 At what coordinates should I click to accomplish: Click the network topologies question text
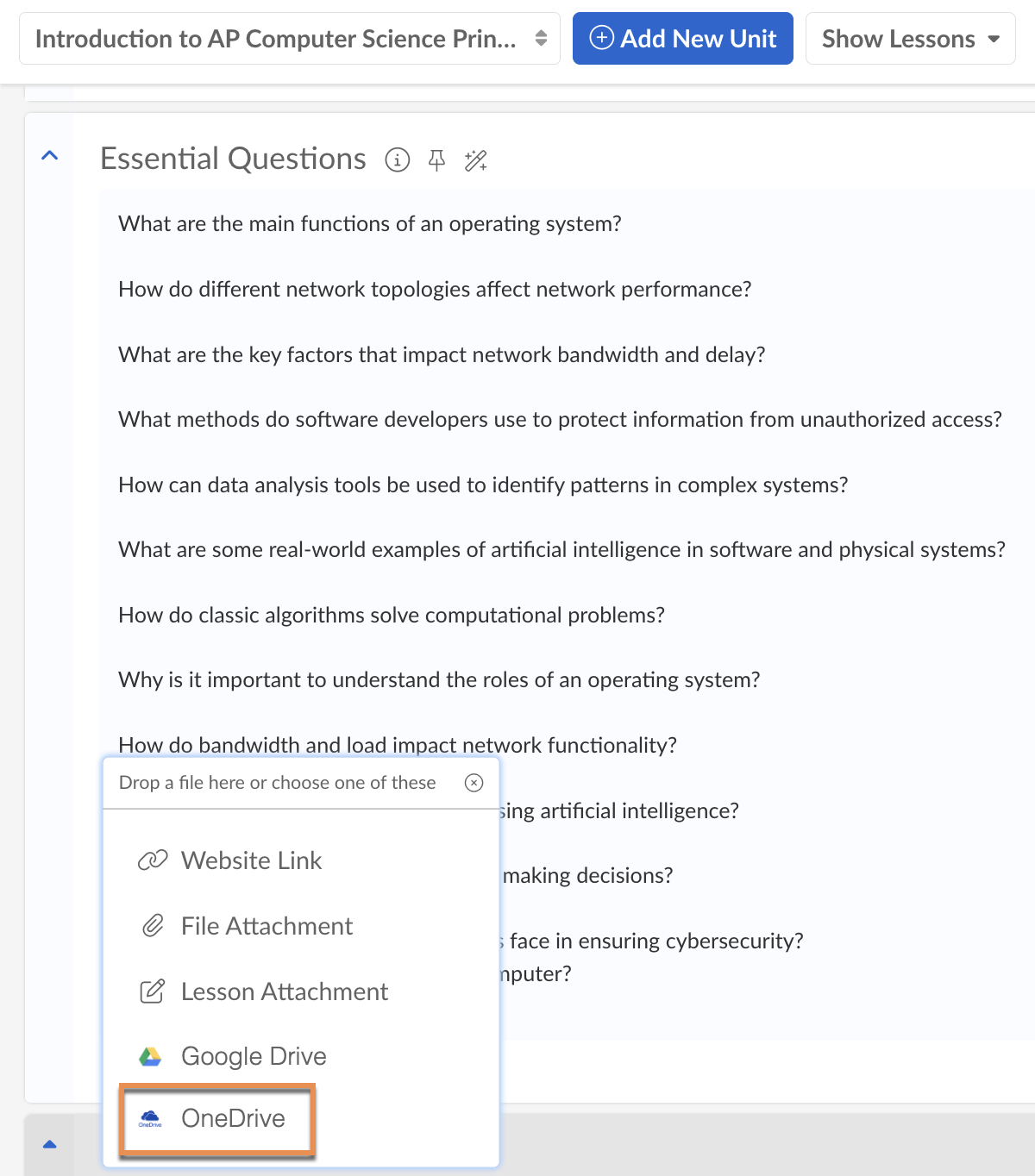pyautogui.click(x=435, y=289)
